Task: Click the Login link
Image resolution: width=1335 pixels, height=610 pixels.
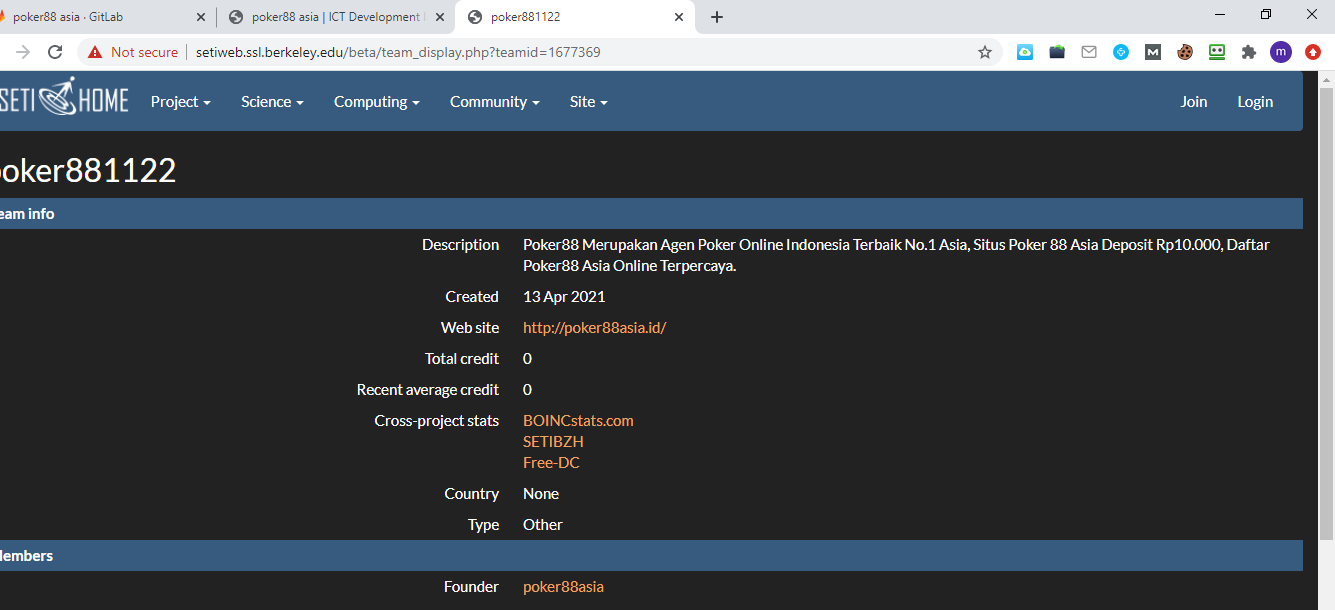Action: click(x=1255, y=102)
